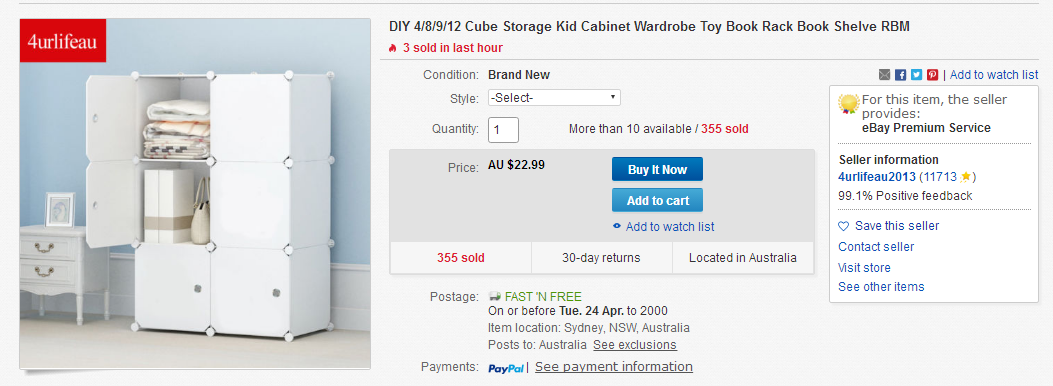Viewport: 1053px width, 386px height.
Task: Click the Buy It Now button
Action: (657, 170)
